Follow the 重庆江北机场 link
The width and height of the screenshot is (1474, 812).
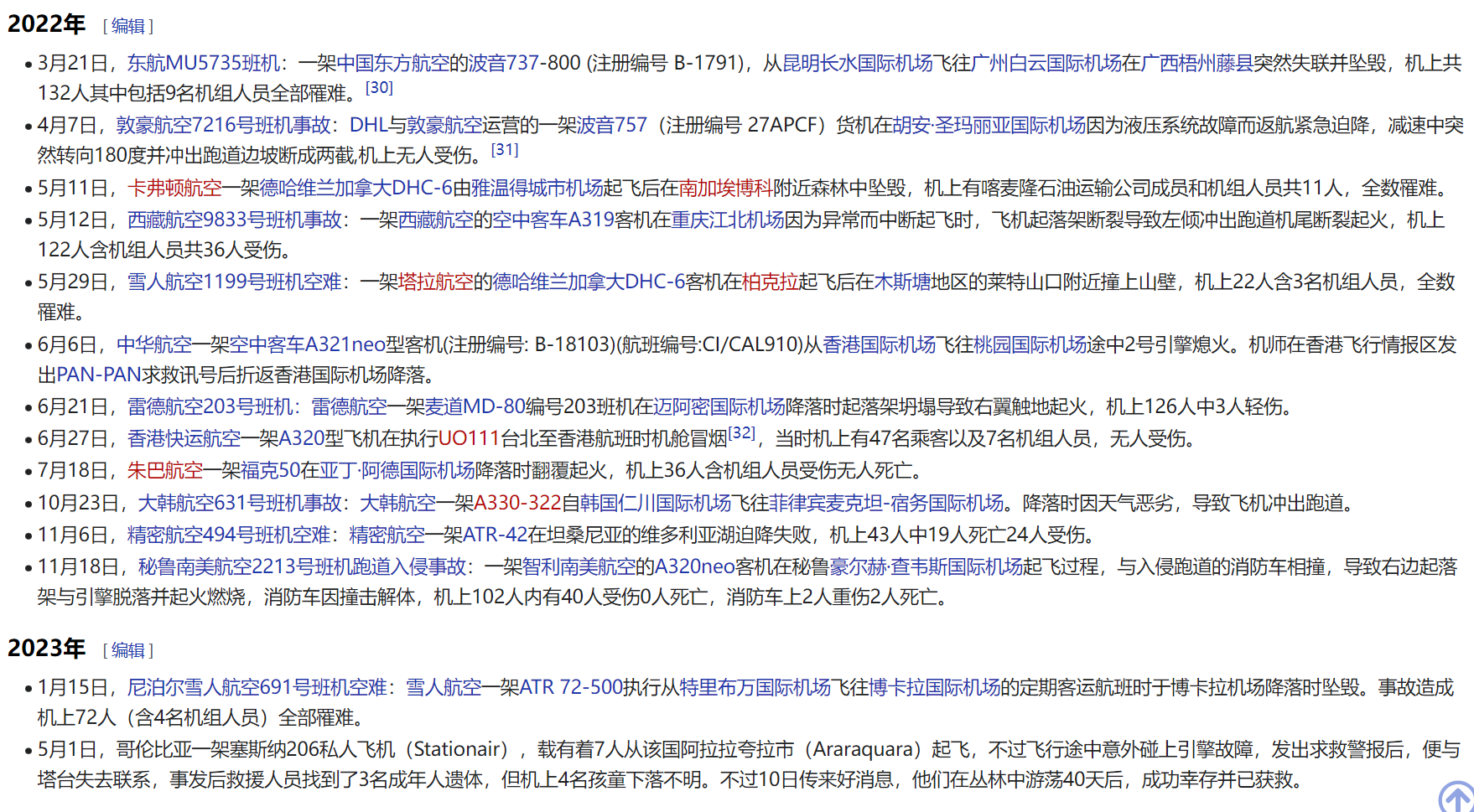[x=727, y=220]
